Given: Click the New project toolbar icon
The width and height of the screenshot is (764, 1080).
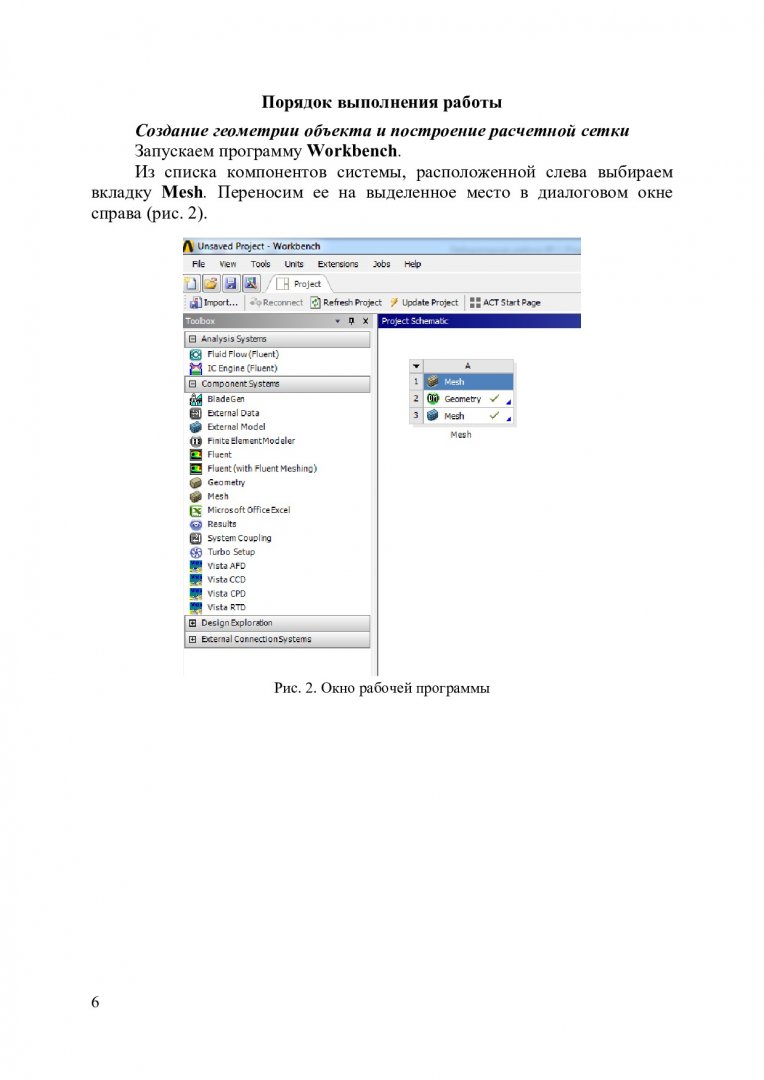Looking at the screenshot, I should coord(191,284).
